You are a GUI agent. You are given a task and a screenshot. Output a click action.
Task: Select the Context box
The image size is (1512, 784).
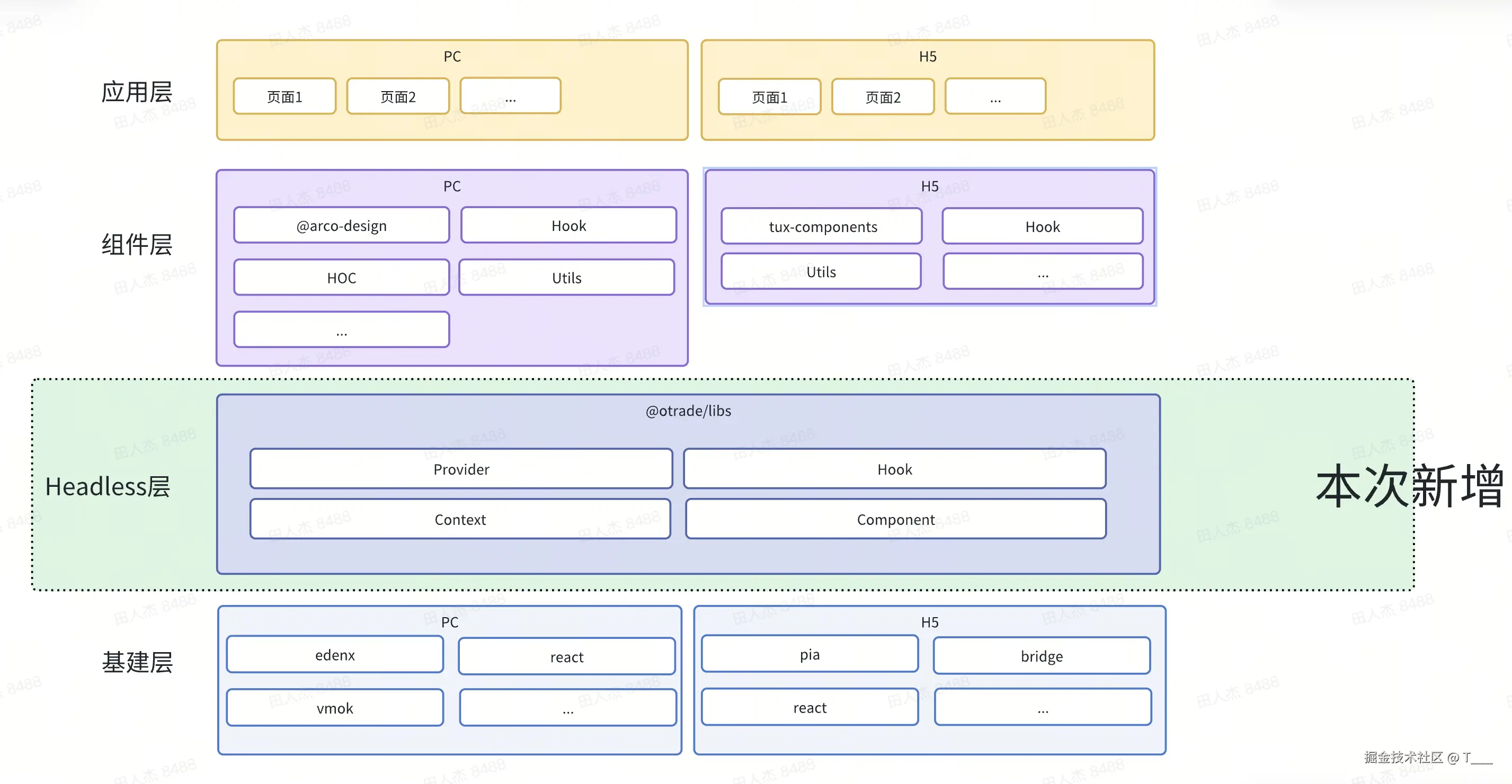pyautogui.click(x=460, y=519)
